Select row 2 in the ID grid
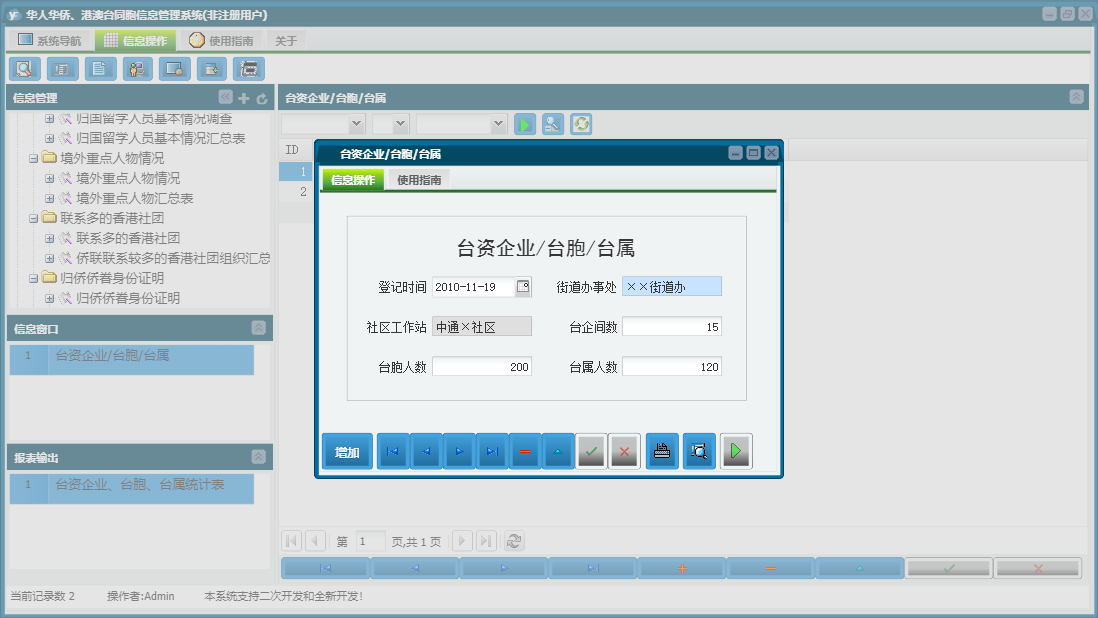Screen dimensions: 1098x618 [296, 192]
